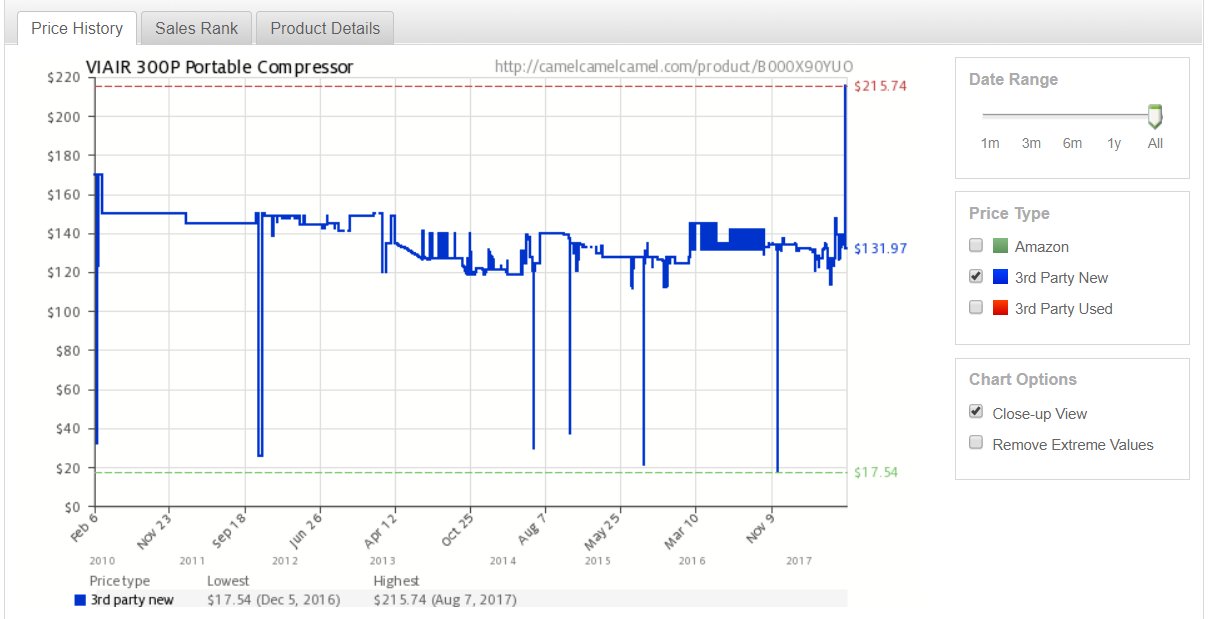Set date range to 6m
The width and height of the screenshot is (1214, 619).
(1072, 143)
